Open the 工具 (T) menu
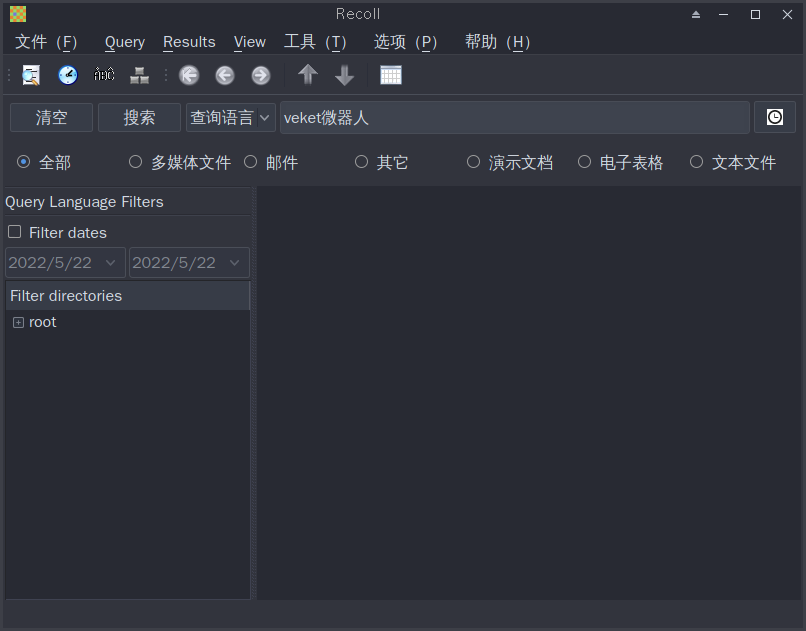The image size is (806, 631). pos(315,42)
